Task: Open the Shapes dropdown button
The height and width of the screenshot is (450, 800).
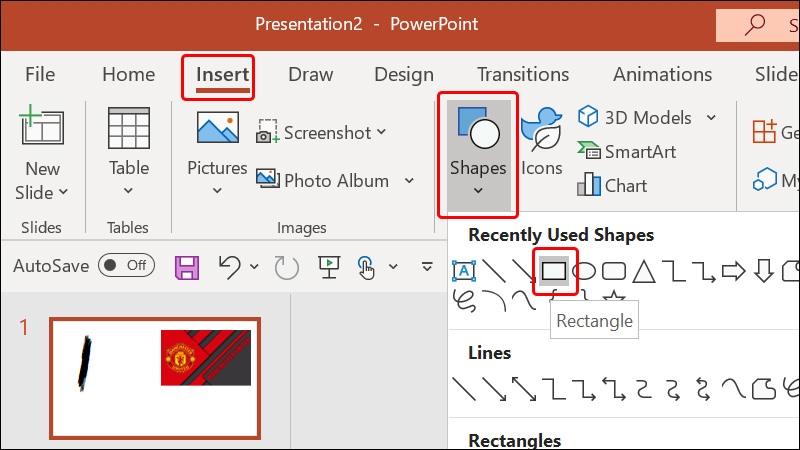Action: (478, 155)
